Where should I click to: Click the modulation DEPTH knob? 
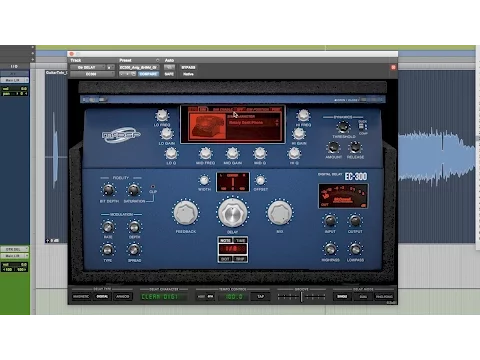click(x=134, y=227)
